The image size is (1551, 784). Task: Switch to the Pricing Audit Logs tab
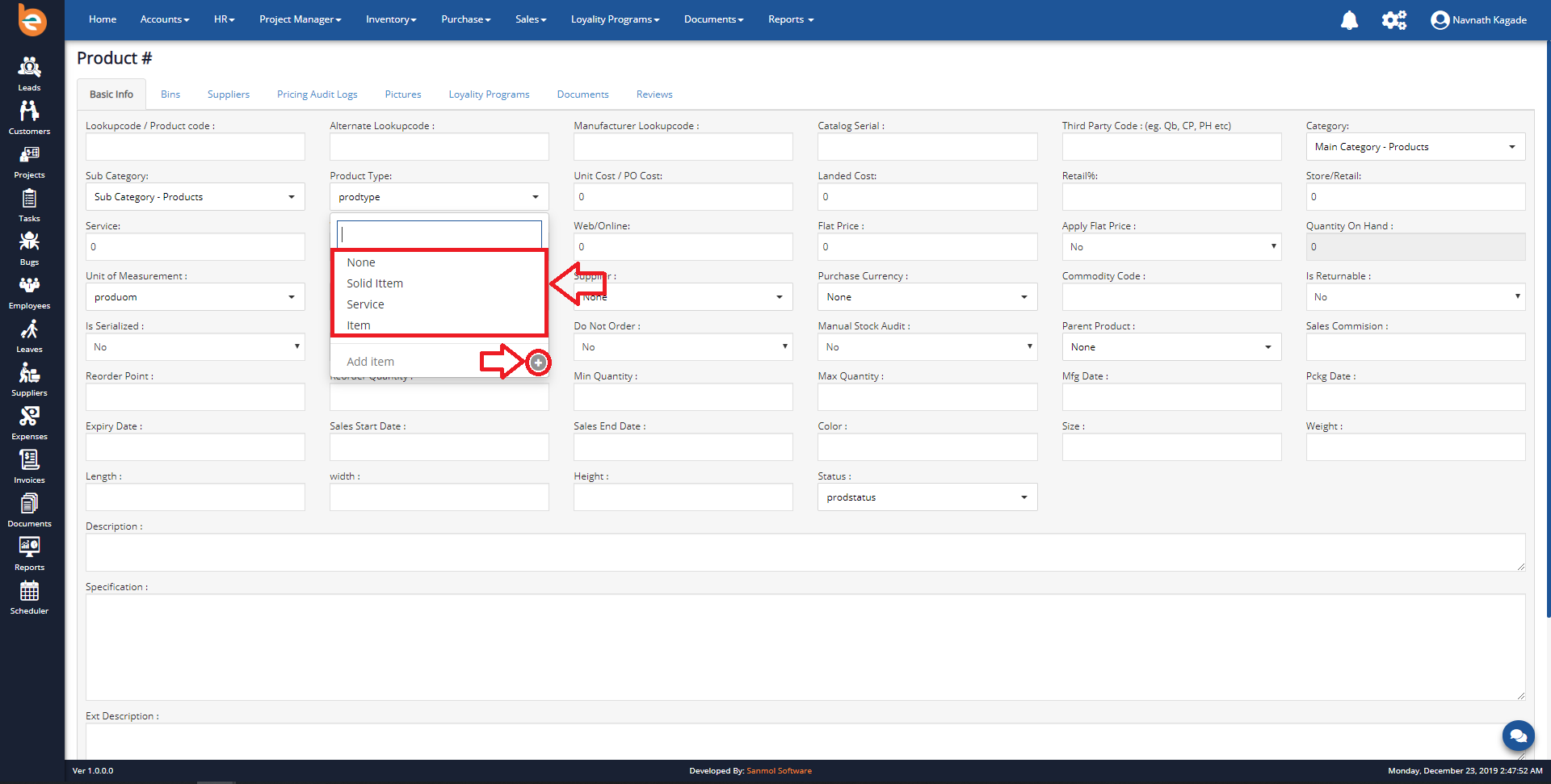pos(317,94)
